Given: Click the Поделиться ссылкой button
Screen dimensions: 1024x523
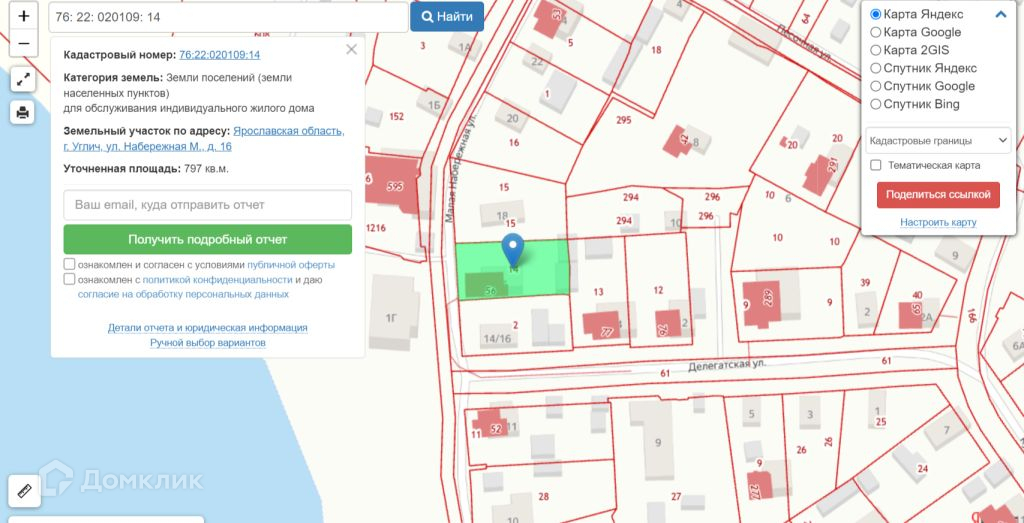Looking at the screenshot, I should [938, 195].
